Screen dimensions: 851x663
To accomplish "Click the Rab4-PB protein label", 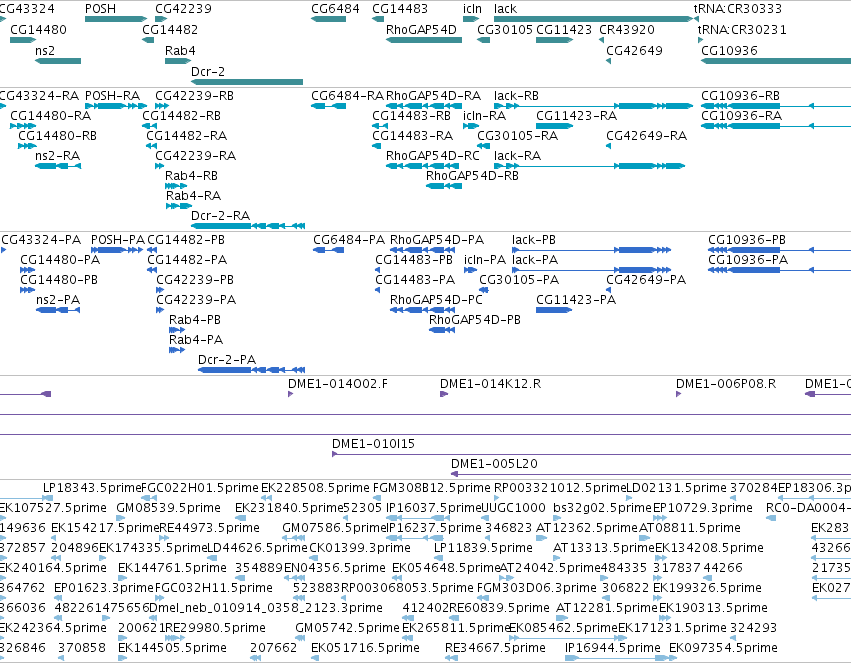I will 195,320.
